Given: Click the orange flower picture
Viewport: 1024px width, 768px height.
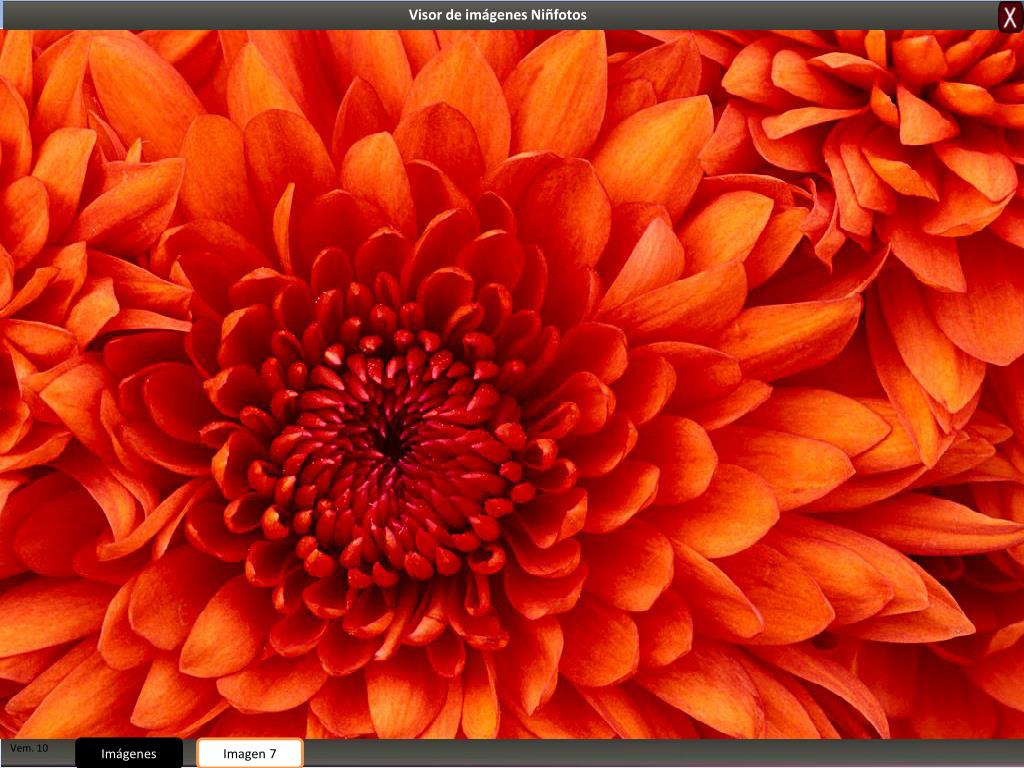Looking at the screenshot, I should pos(512,385).
